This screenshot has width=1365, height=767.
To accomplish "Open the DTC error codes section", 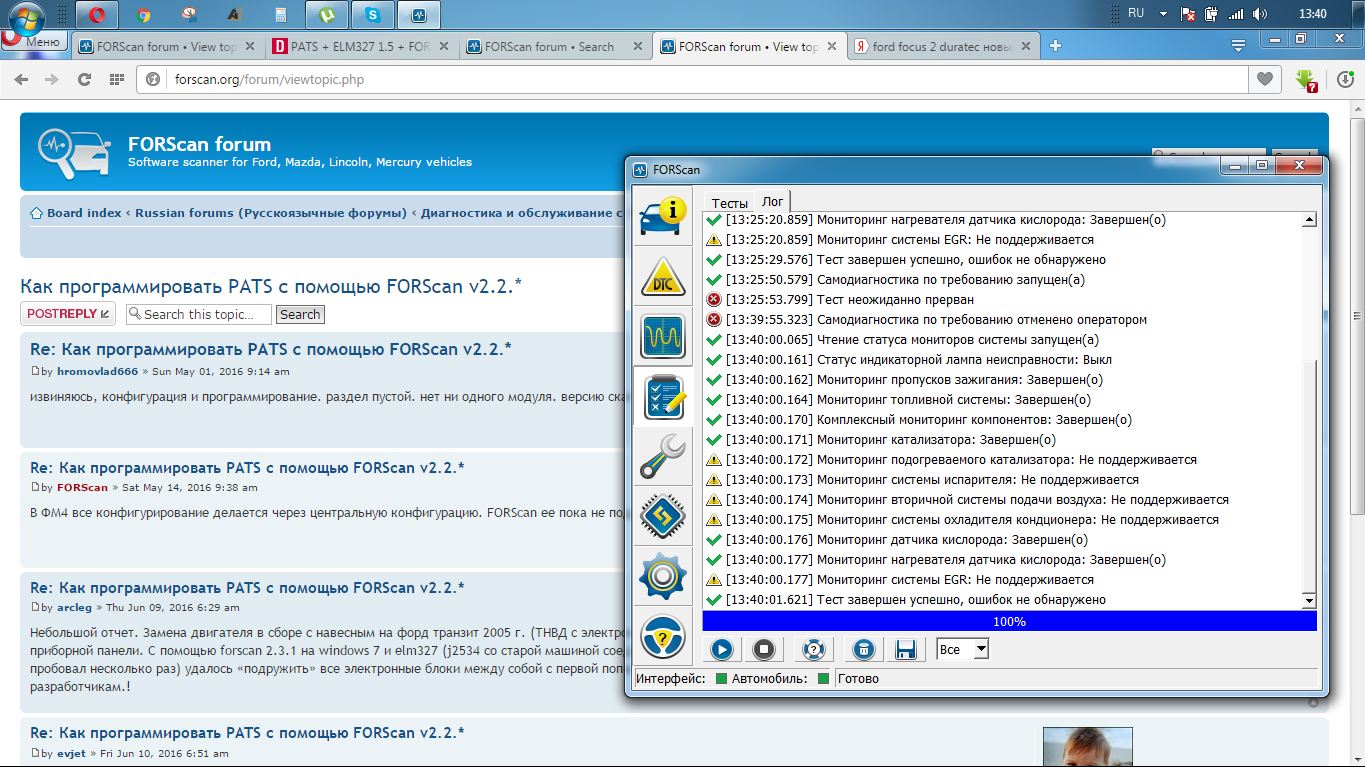I will click(x=662, y=277).
